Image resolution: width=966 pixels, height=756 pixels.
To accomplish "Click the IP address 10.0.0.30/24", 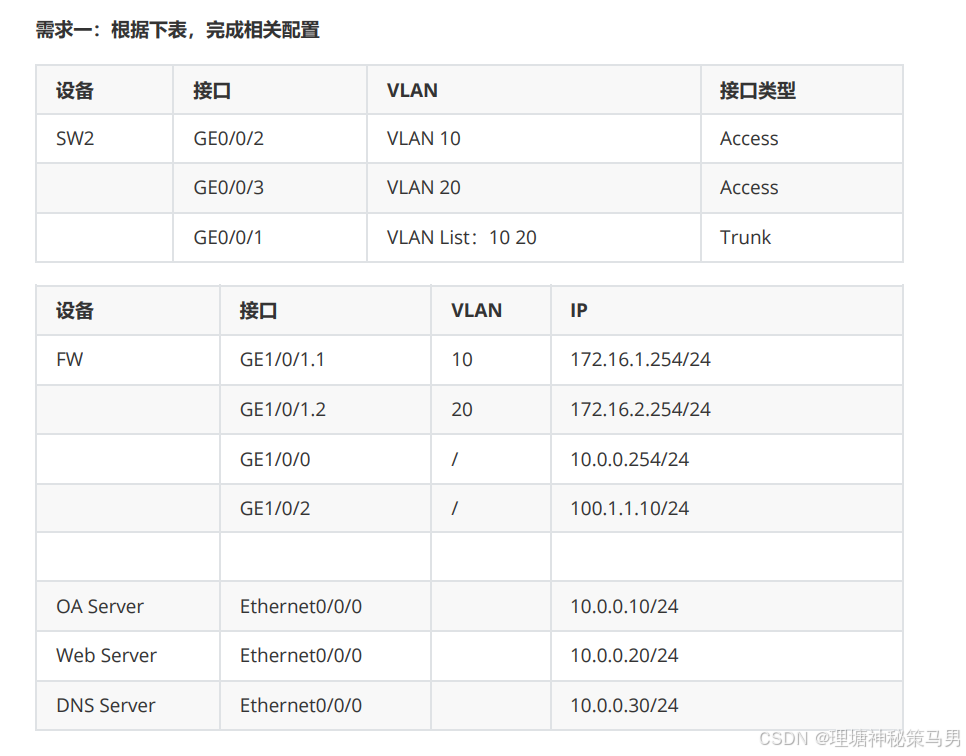I will tap(624, 705).
